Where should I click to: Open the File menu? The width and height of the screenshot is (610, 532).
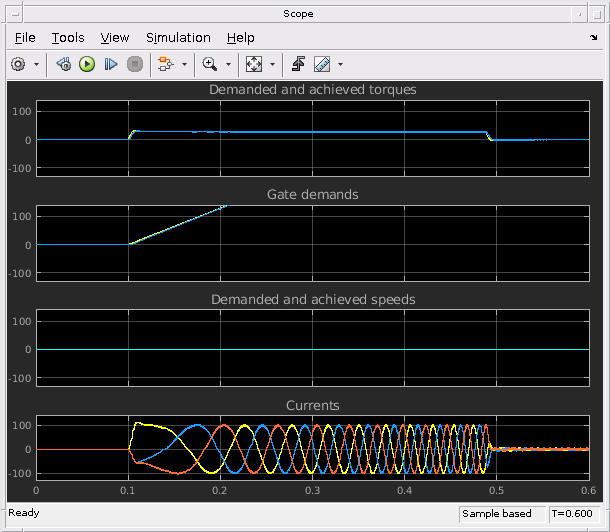[25, 37]
